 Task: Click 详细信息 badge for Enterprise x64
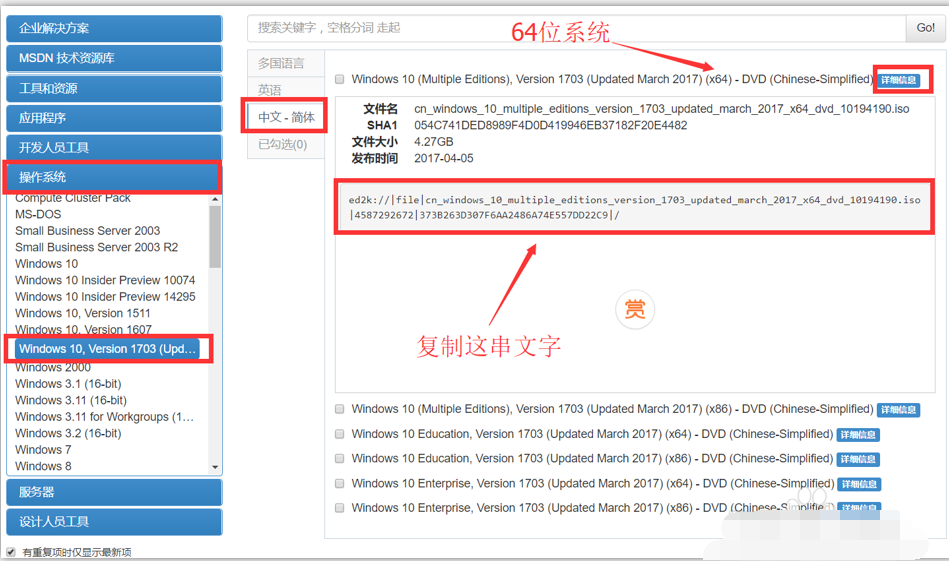click(x=859, y=485)
